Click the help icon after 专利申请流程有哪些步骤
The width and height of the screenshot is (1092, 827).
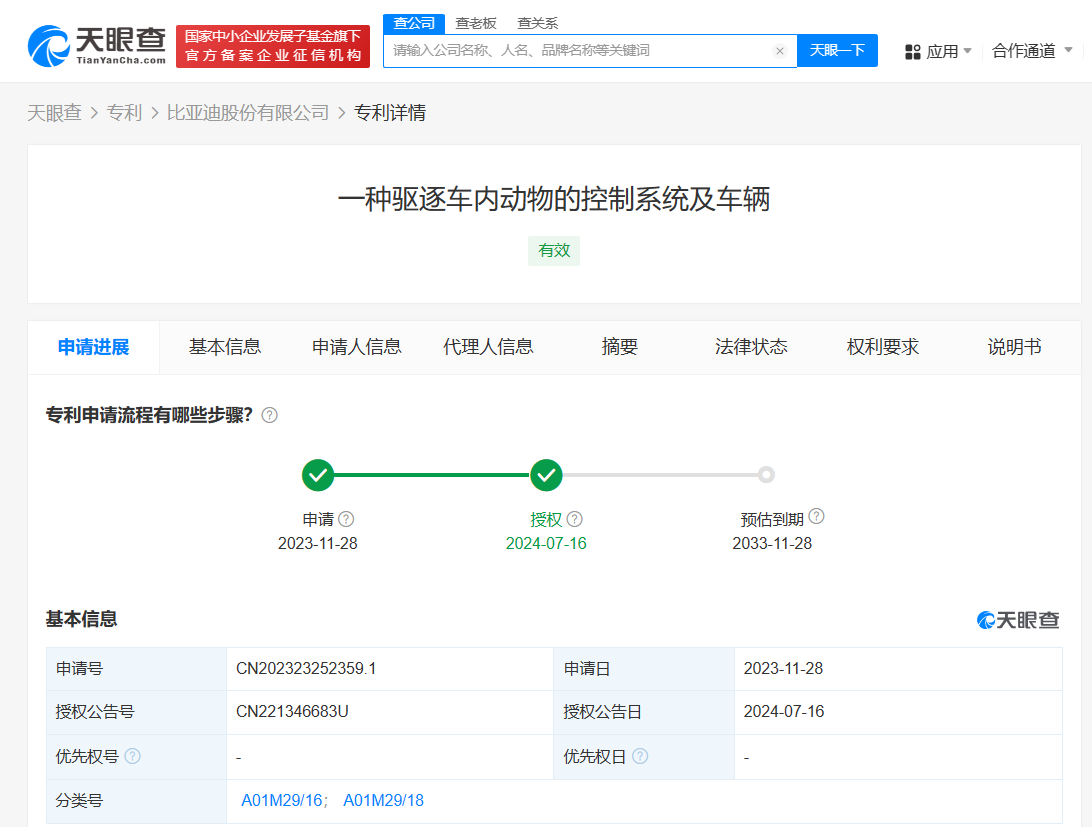pos(269,415)
